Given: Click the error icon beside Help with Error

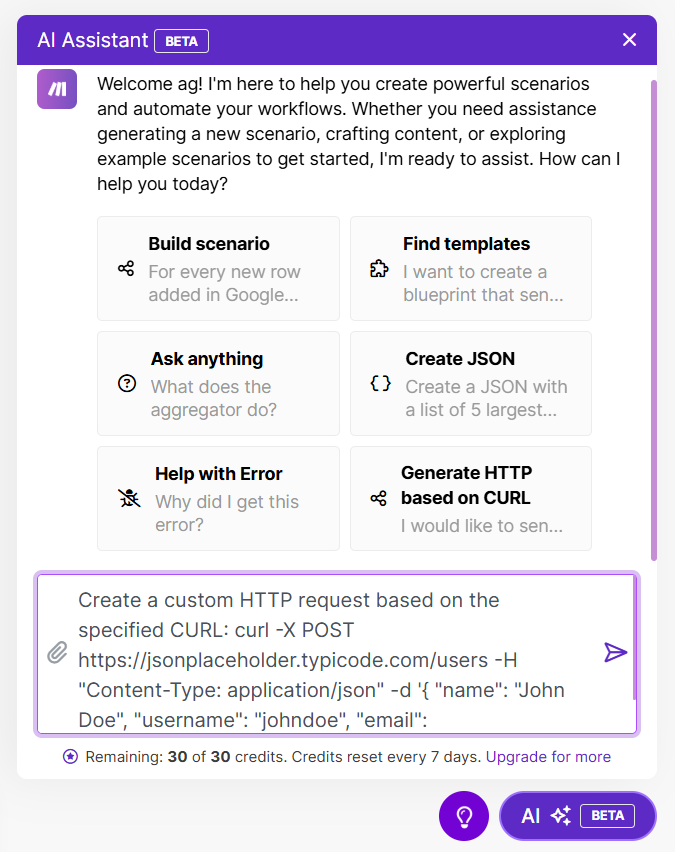Looking at the screenshot, I should click(127, 496).
